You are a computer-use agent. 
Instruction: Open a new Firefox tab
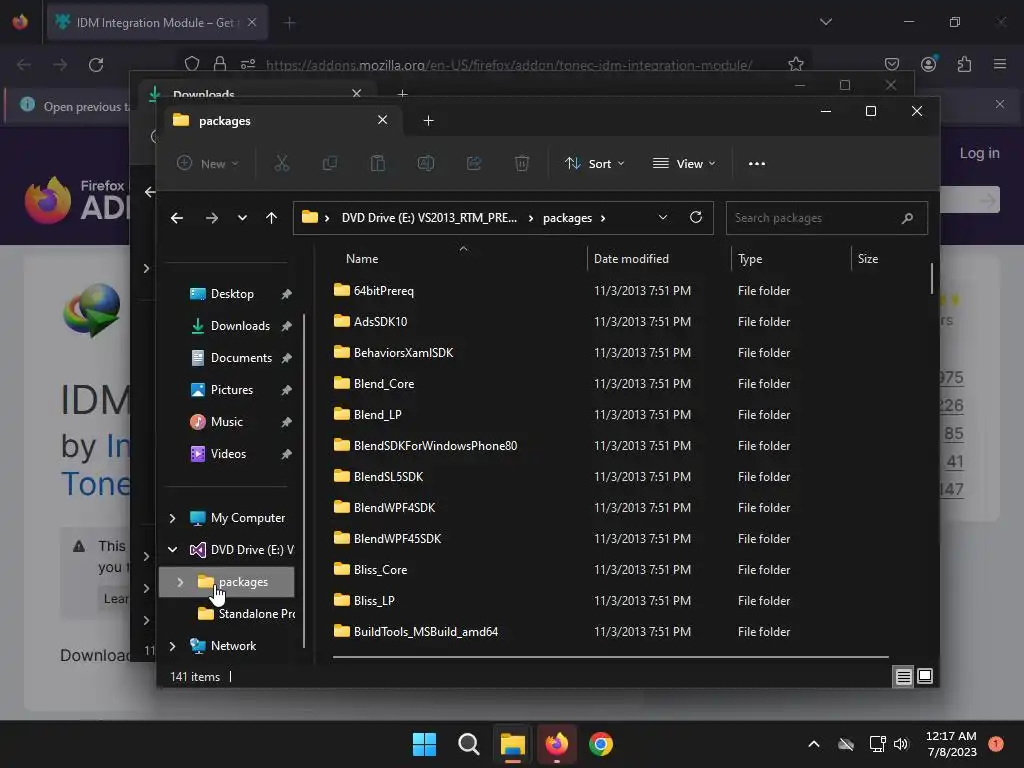[x=289, y=23]
